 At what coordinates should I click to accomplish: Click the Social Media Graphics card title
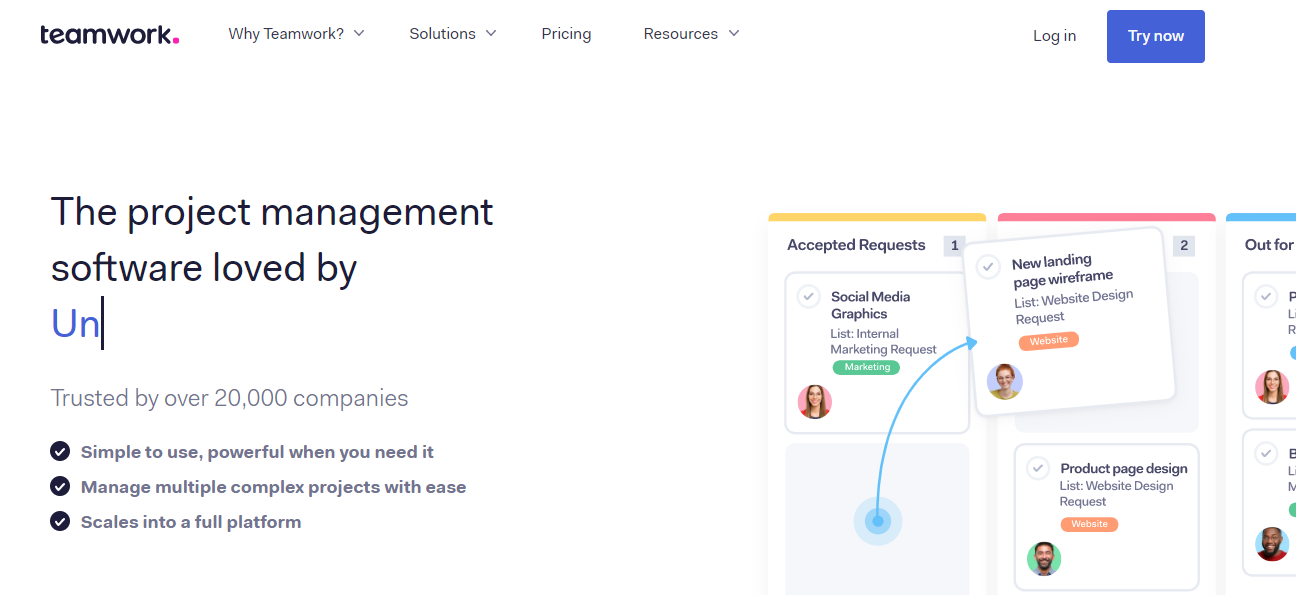point(870,305)
